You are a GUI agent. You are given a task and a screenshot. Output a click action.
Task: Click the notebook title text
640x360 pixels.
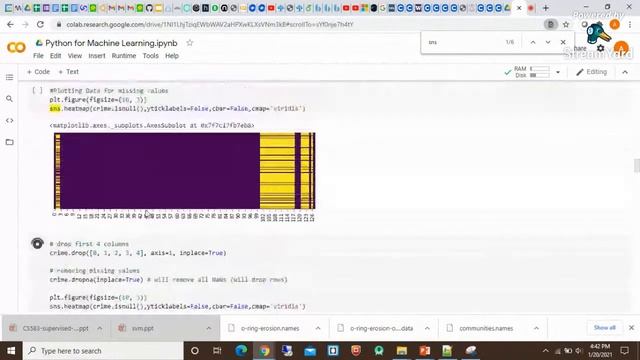(111, 43)
